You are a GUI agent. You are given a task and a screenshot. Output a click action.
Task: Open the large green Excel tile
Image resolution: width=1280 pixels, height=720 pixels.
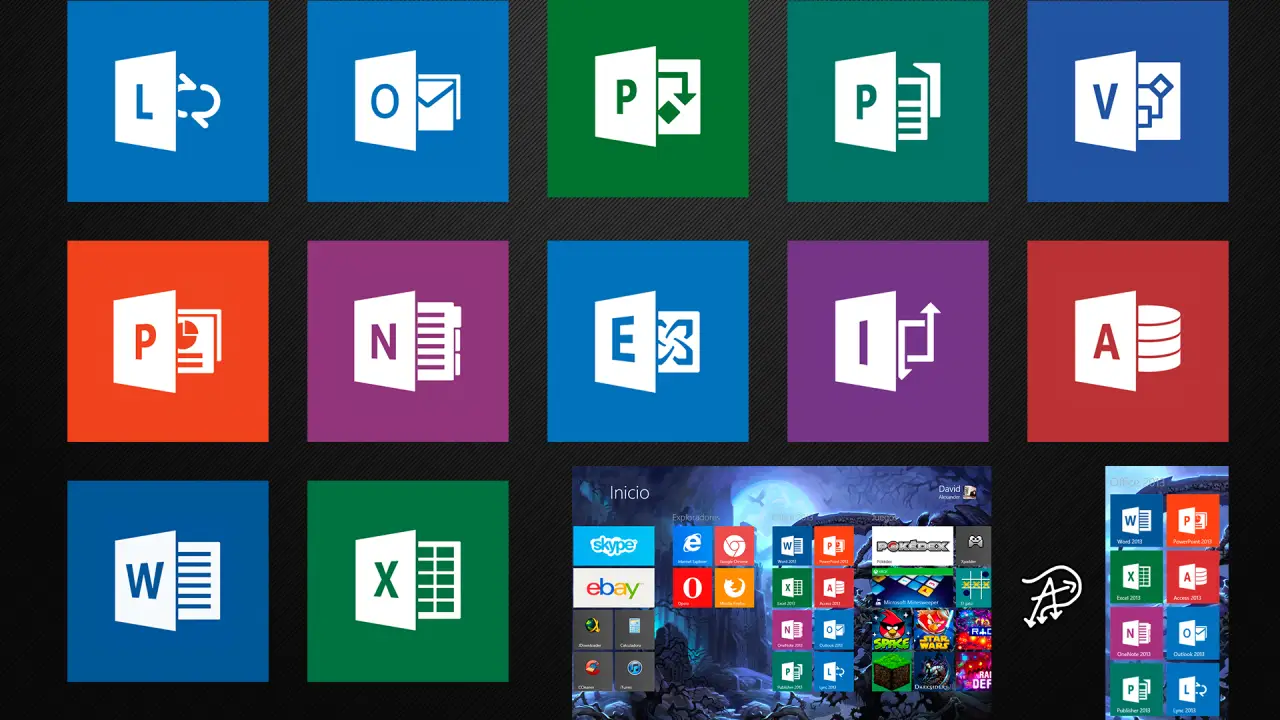click(407, 581)
